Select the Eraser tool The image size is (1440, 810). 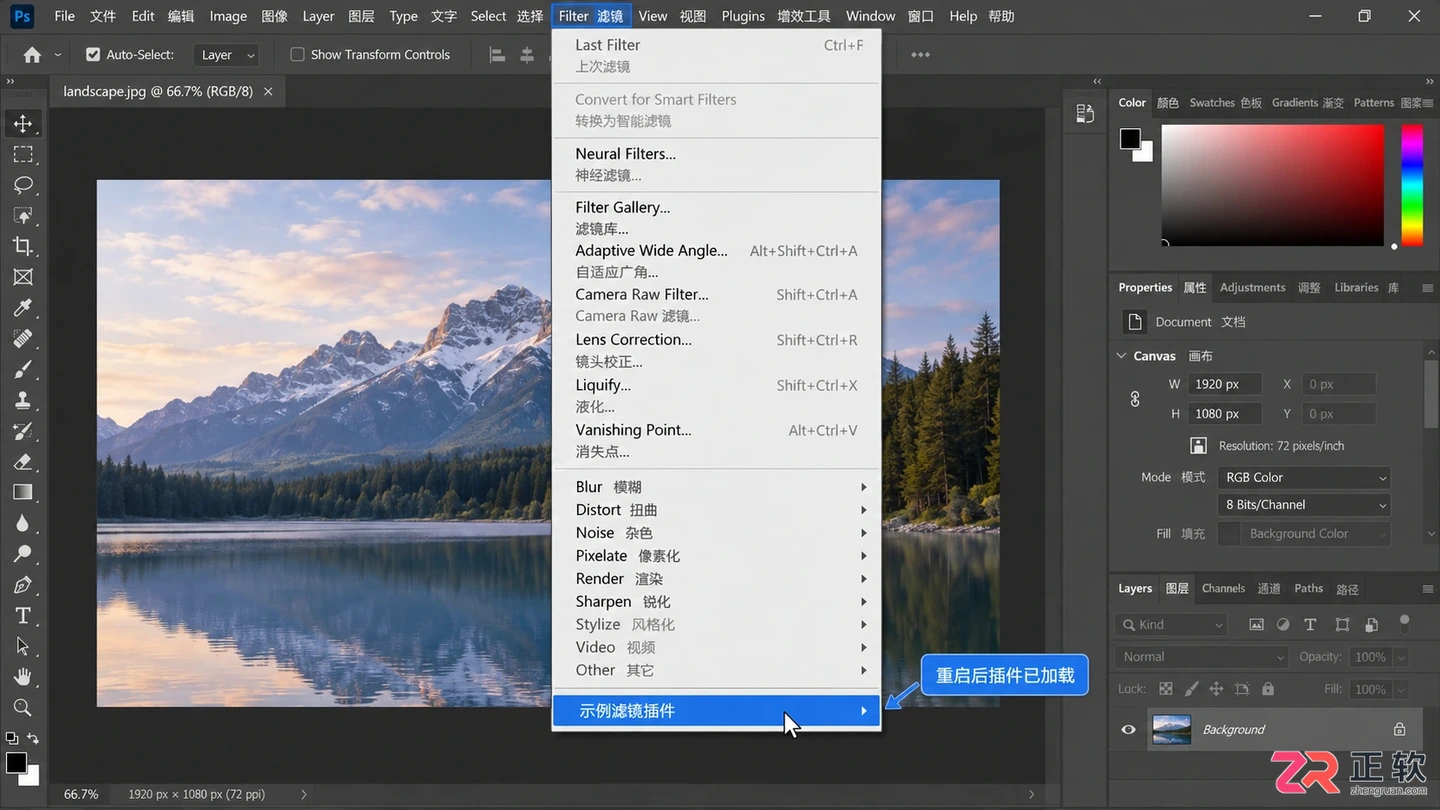[23, 462]
